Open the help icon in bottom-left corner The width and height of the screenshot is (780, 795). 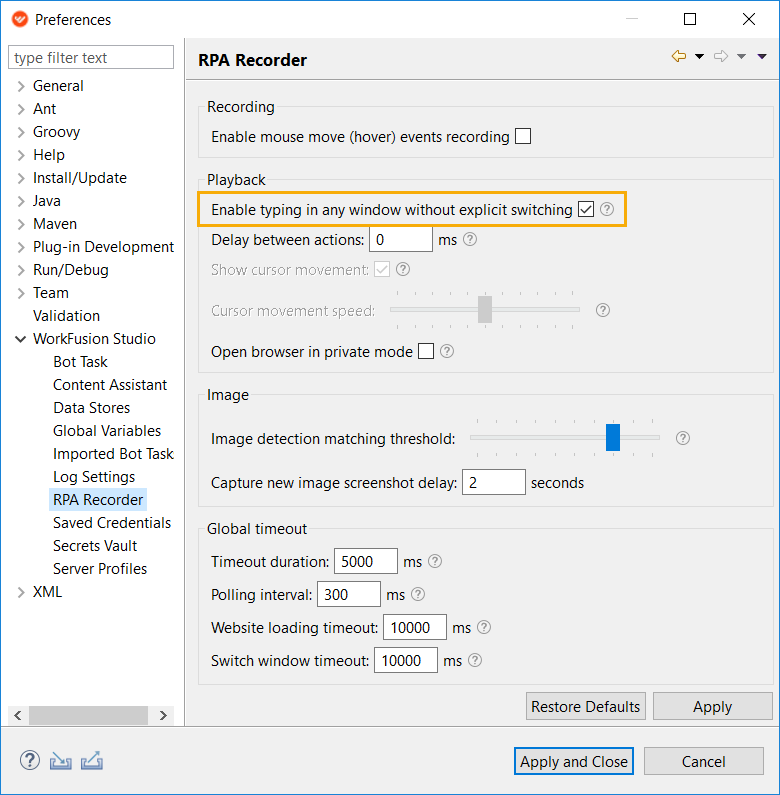tap(30, 761)
